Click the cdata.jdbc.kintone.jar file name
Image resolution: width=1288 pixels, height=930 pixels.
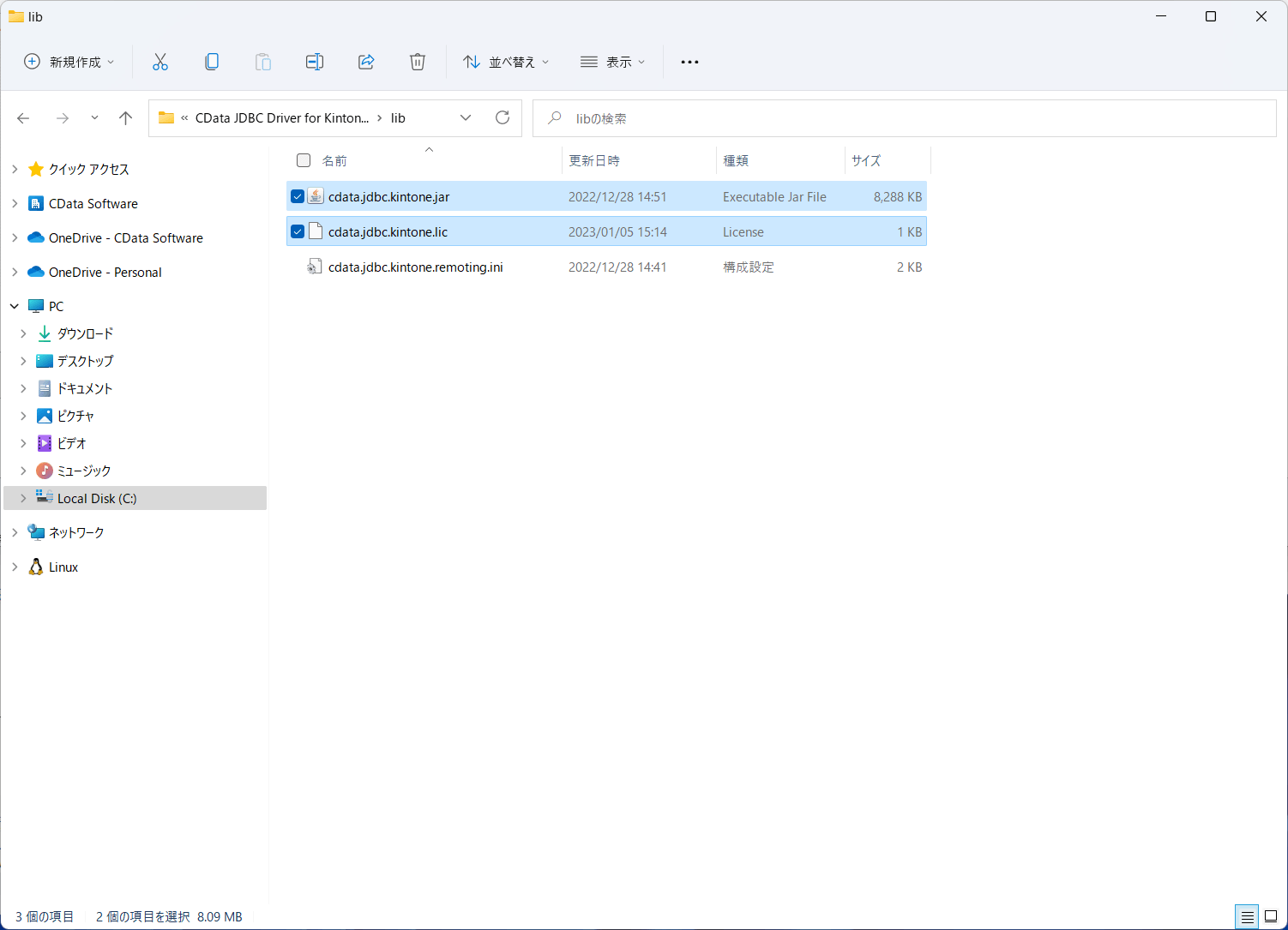389,196
